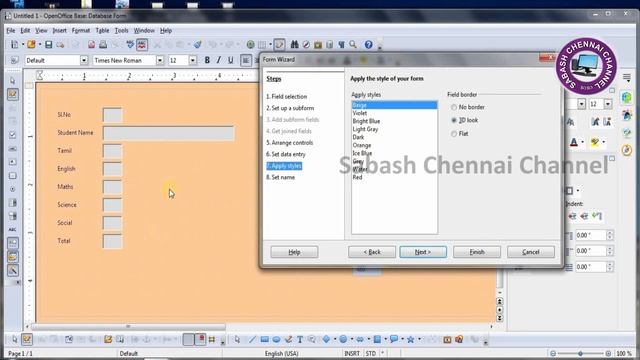The width and height of the screenshot is (640, 360).
Task: Open the Table menu
Action: 102,31
